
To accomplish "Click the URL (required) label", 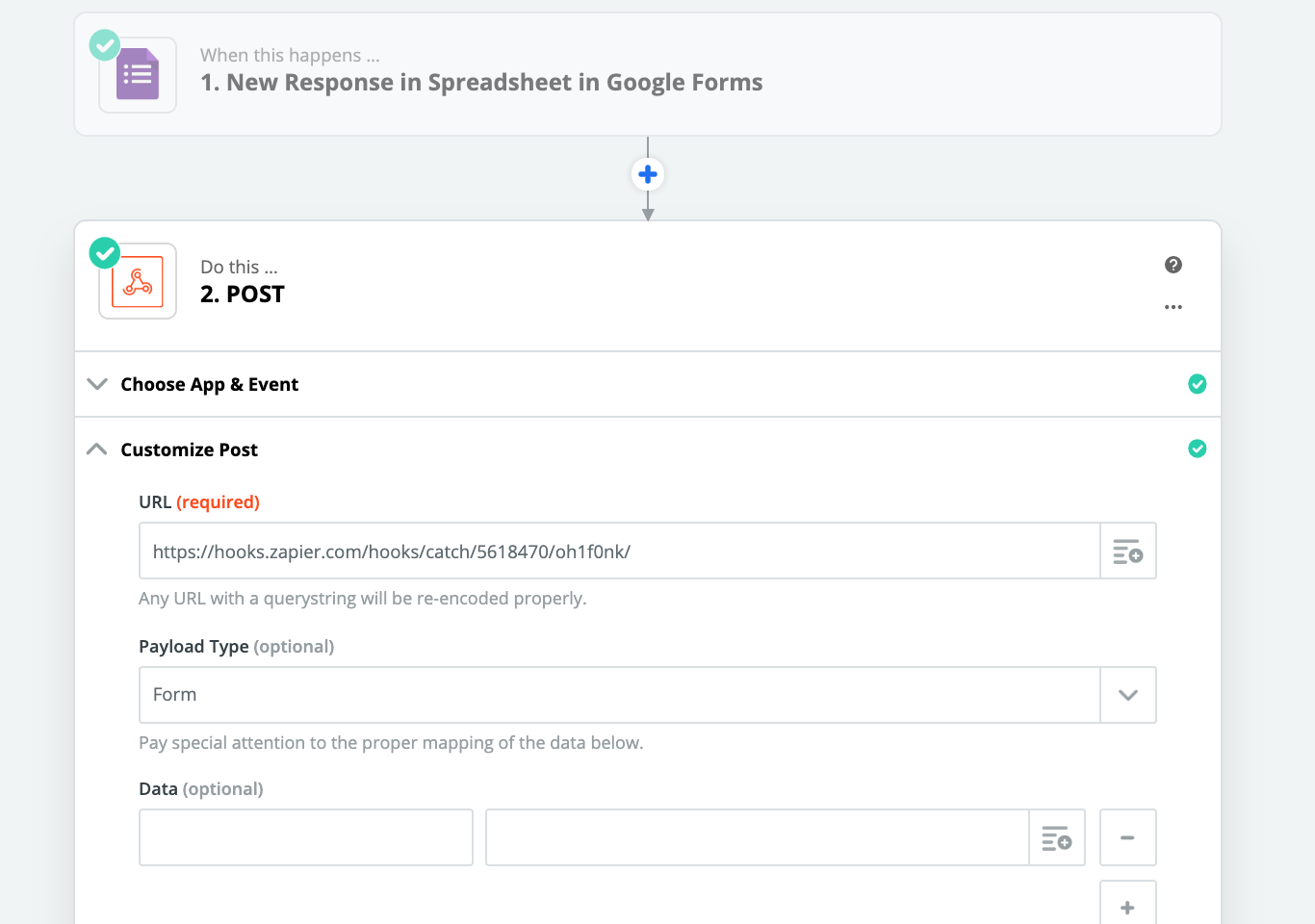I will coord(199,502).
